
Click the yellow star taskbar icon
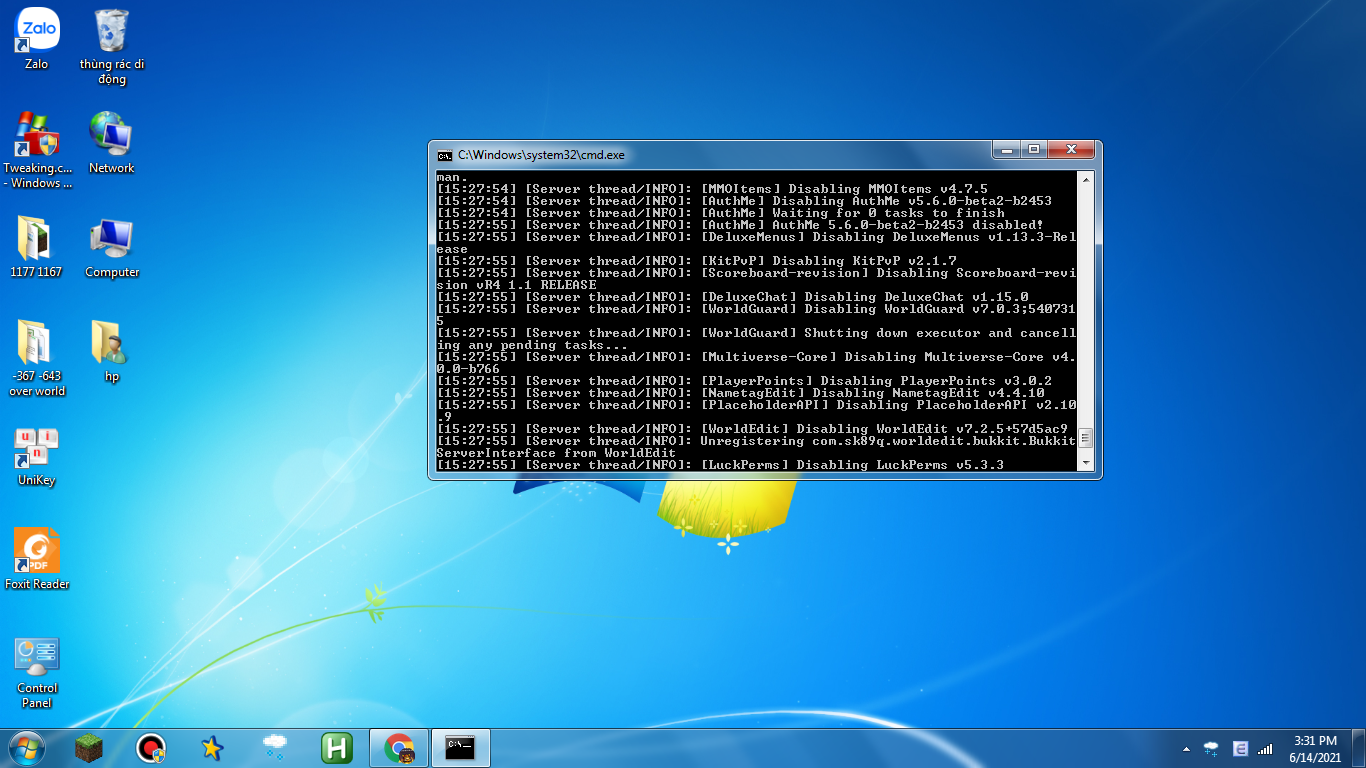pyautogui.click(x=212, y=748)
